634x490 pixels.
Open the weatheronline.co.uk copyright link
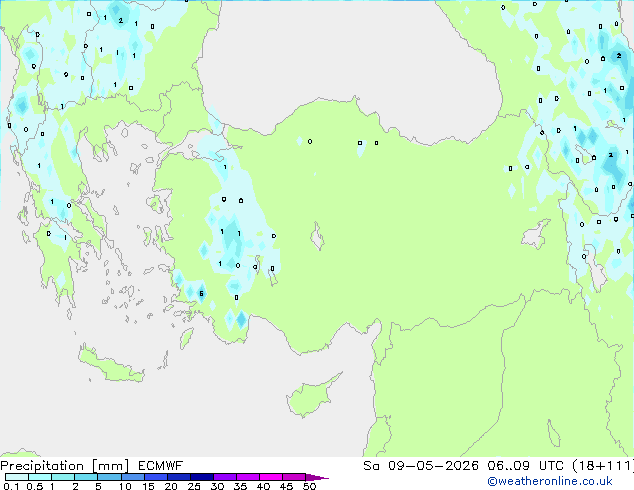tap(550, 481)
